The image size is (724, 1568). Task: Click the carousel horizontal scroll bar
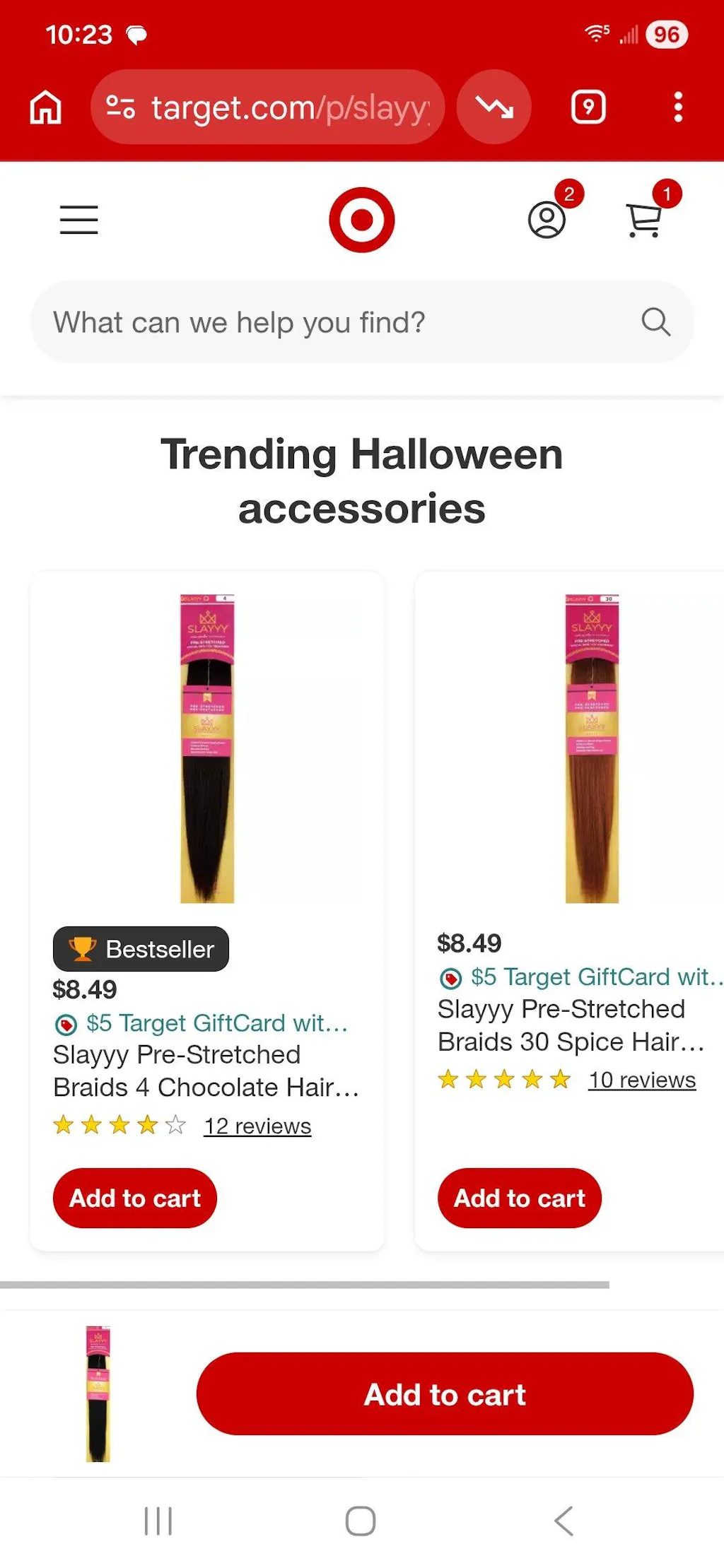tap(305, 1285)
